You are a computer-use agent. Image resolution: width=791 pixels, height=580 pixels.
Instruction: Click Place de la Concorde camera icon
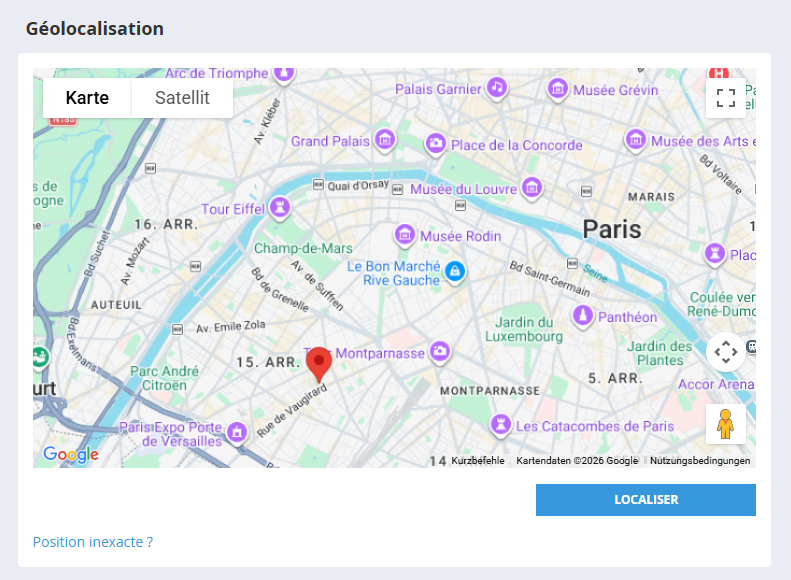(436, 145)
